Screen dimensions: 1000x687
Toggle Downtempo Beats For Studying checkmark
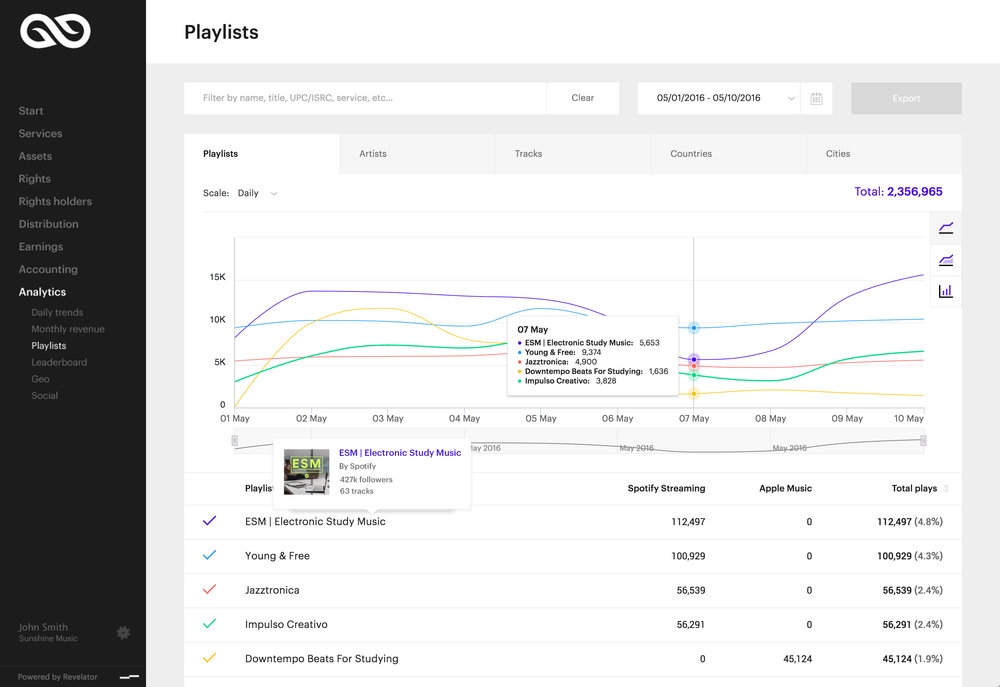(x=209, y=658)
